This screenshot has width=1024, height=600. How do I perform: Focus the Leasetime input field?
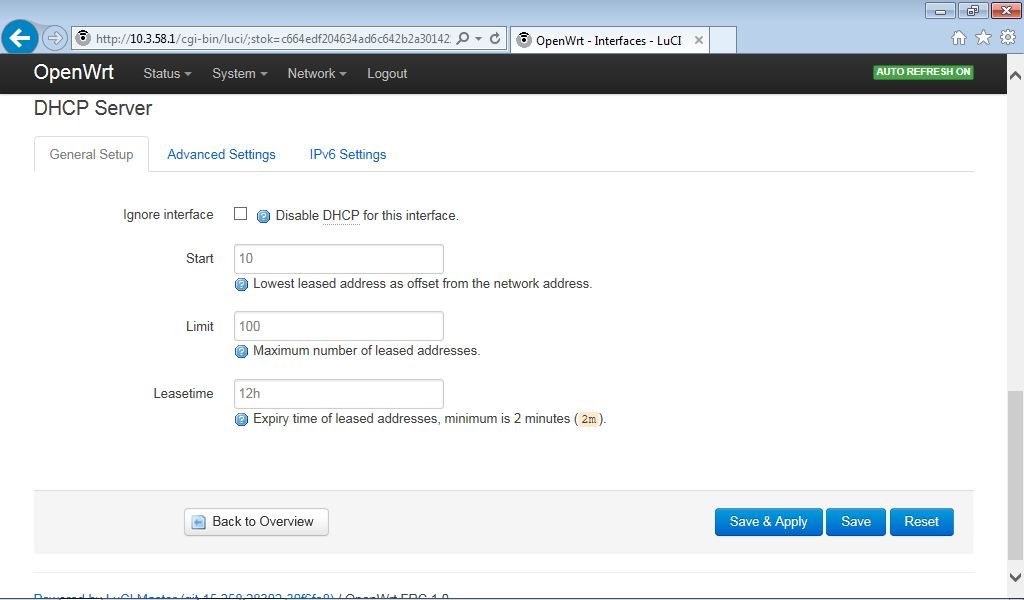pyautogui.click(x=339, y=394)
